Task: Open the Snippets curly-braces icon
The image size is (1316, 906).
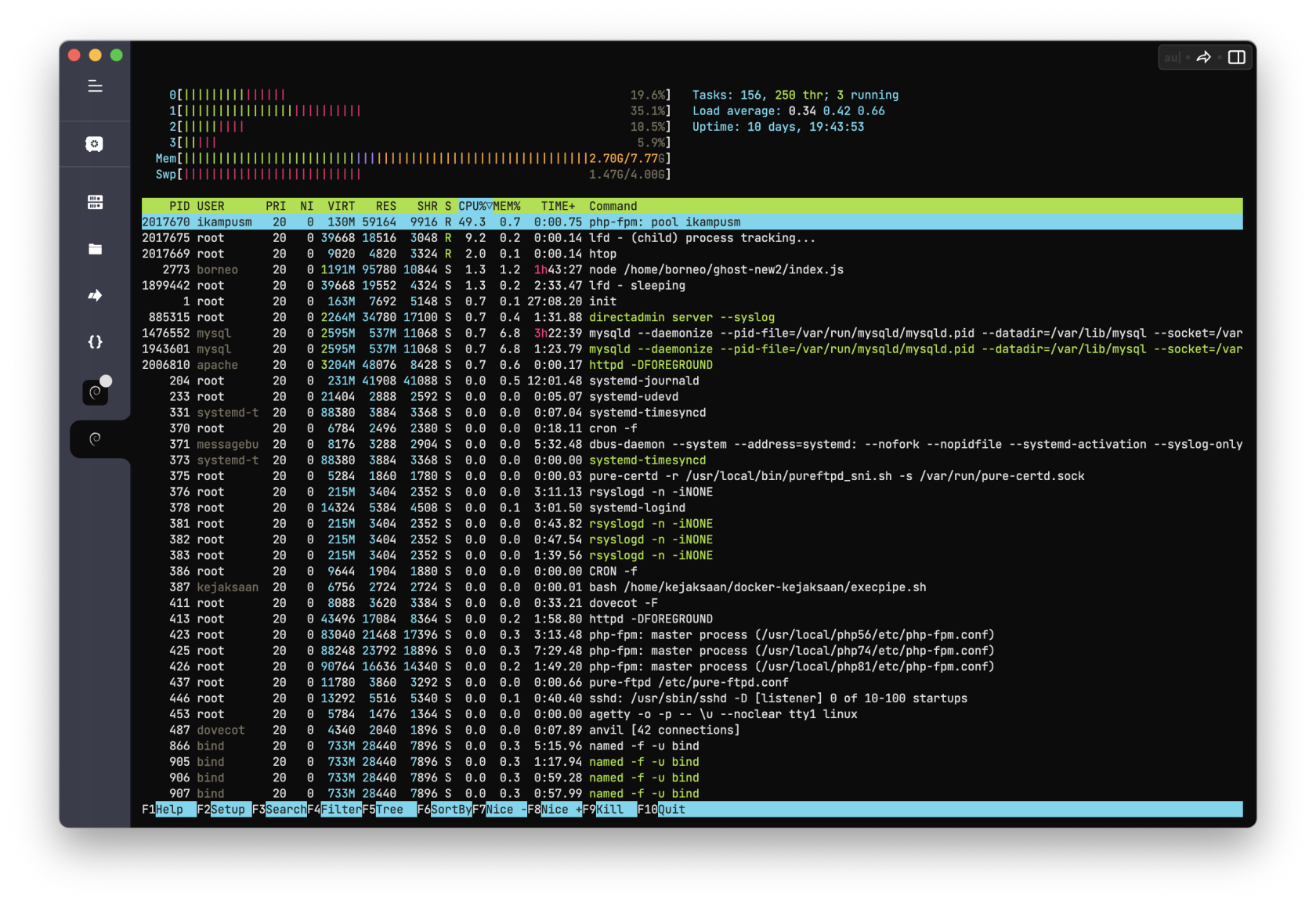Action: click(x=95, y=341)
